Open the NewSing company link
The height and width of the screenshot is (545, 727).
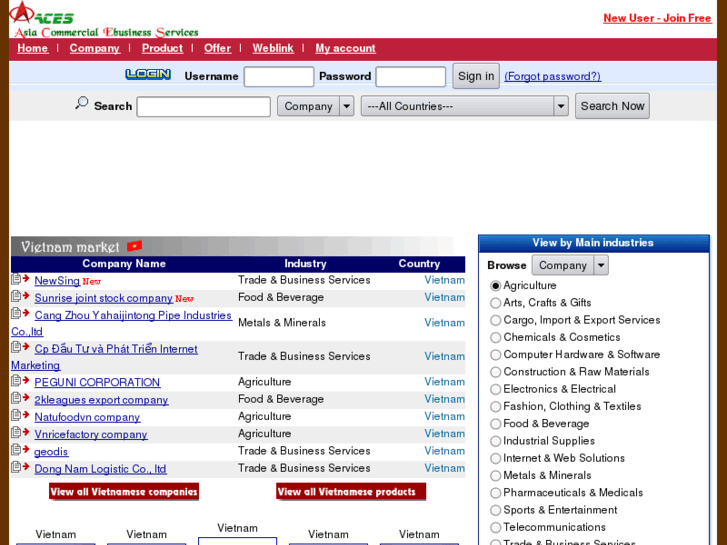57,281
